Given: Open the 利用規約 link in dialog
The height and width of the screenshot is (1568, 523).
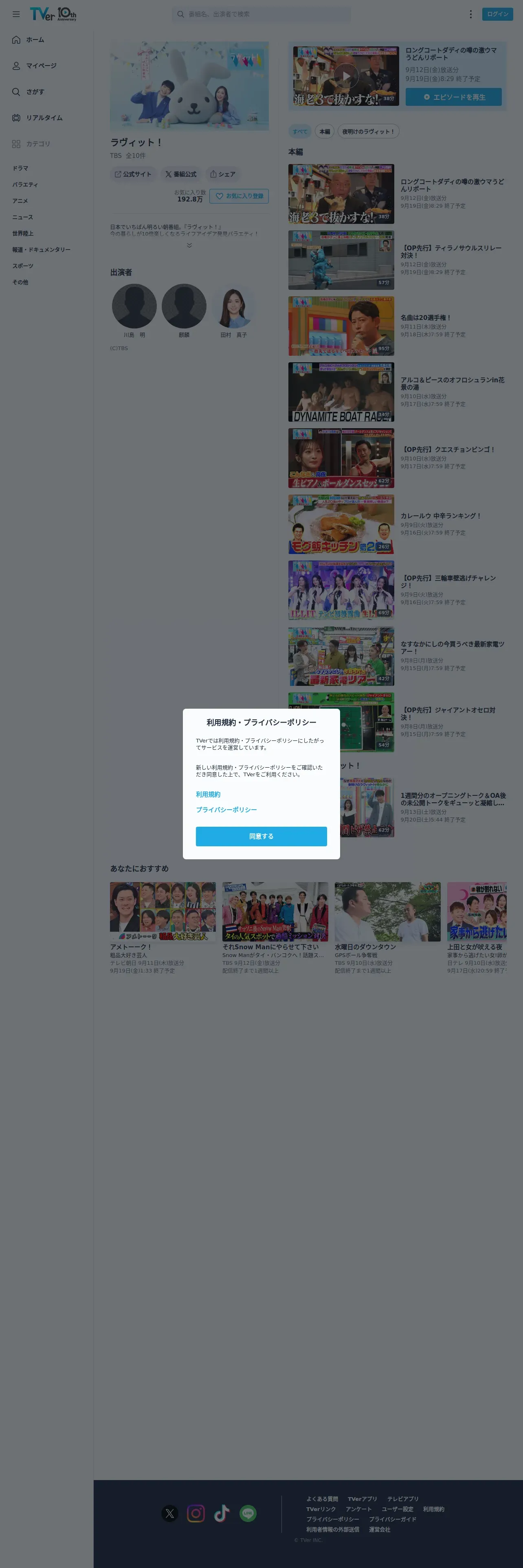Looking at the screenshot, I should (x=208, y=794).
